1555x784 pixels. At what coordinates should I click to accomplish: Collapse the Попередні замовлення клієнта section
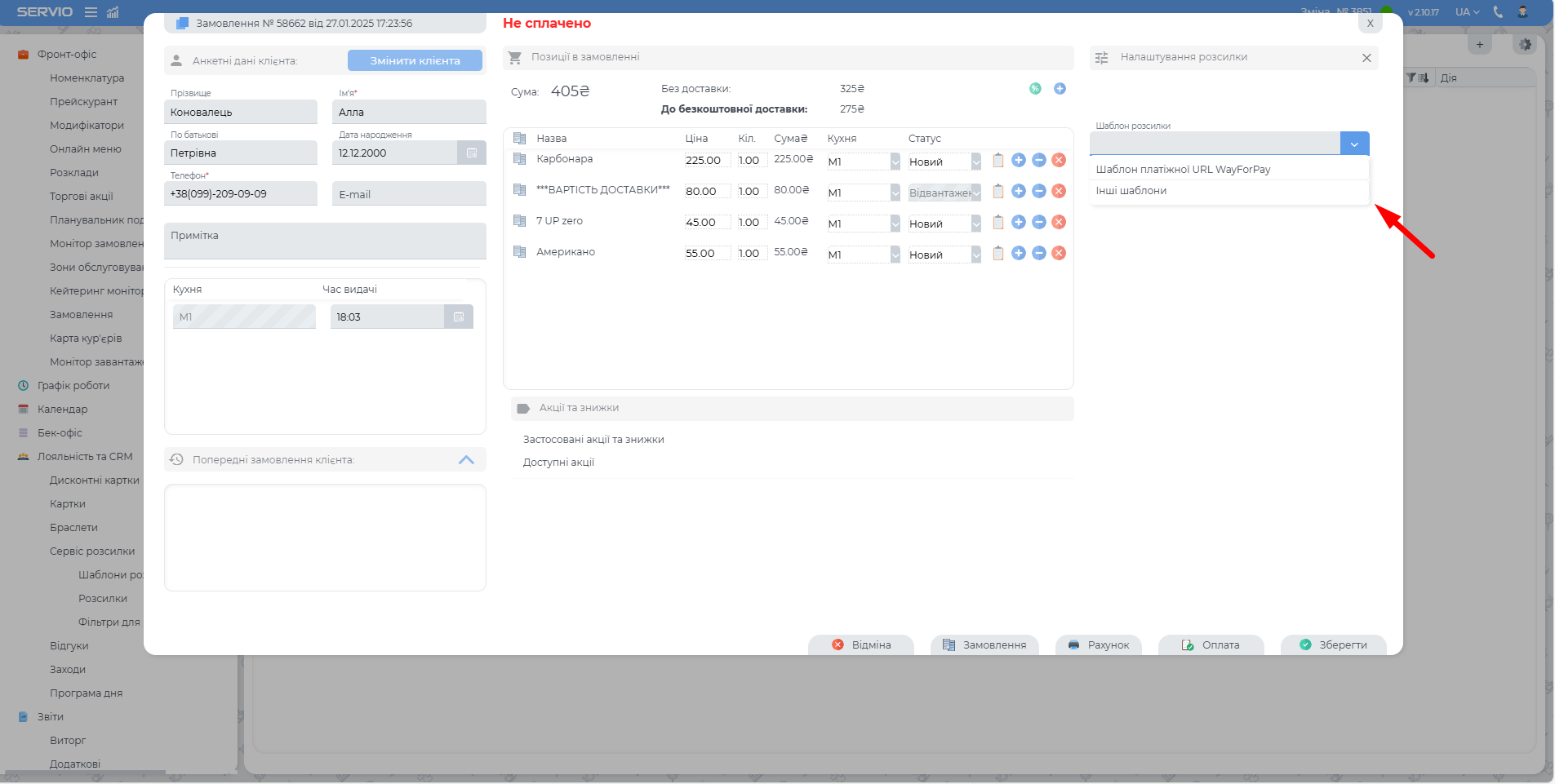[x=466, y=460]
